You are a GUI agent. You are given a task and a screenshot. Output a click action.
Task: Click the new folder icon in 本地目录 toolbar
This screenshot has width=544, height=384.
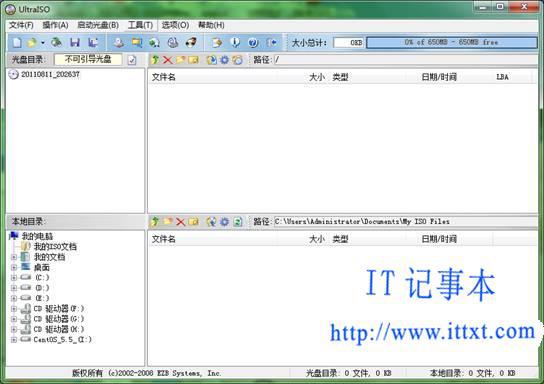point(168,221)
